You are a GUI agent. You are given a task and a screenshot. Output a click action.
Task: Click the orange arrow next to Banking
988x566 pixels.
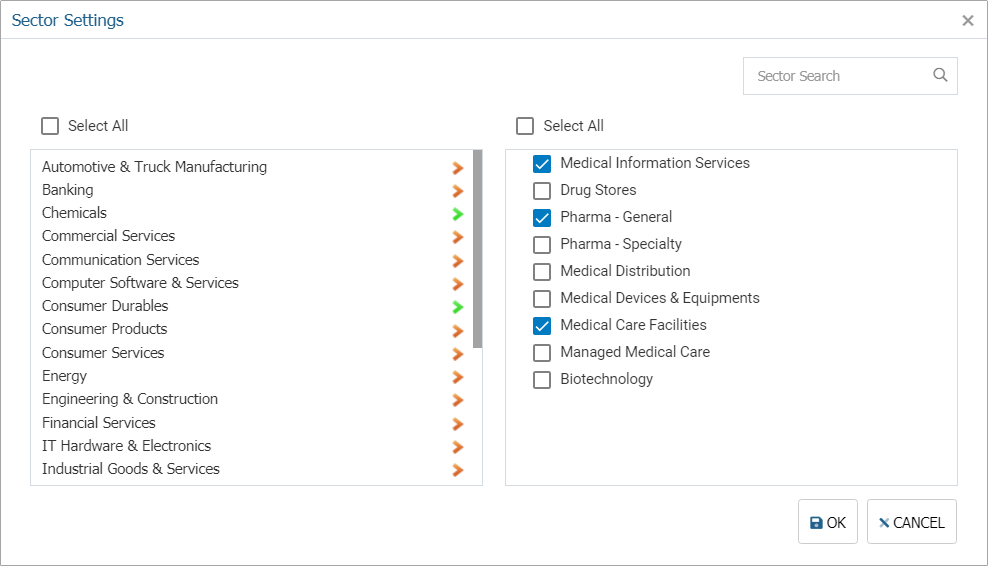pyautogui.click(x=458, y=191)
